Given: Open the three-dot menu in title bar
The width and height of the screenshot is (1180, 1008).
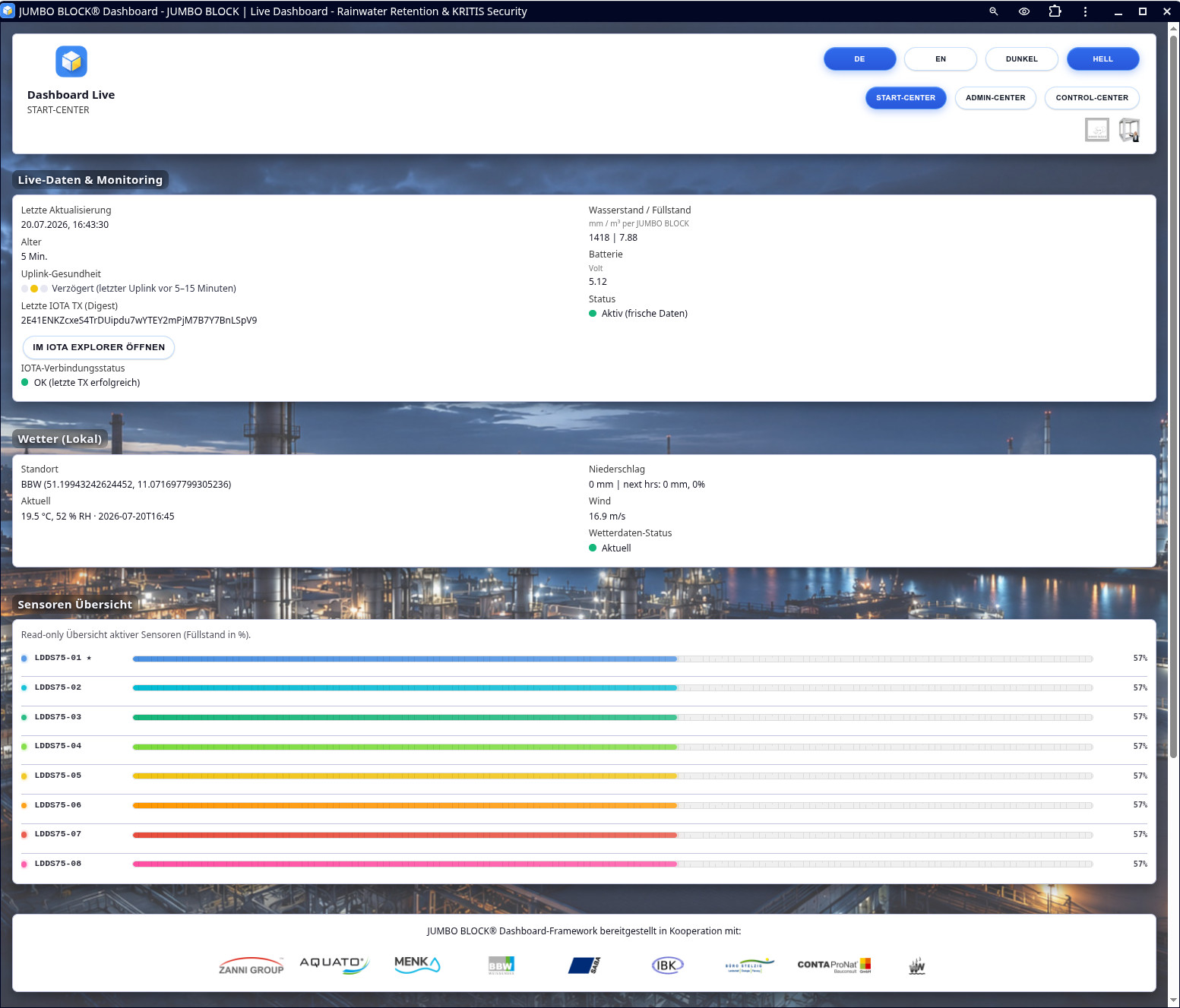Looking at the screenshot, I should point(1085,11).
